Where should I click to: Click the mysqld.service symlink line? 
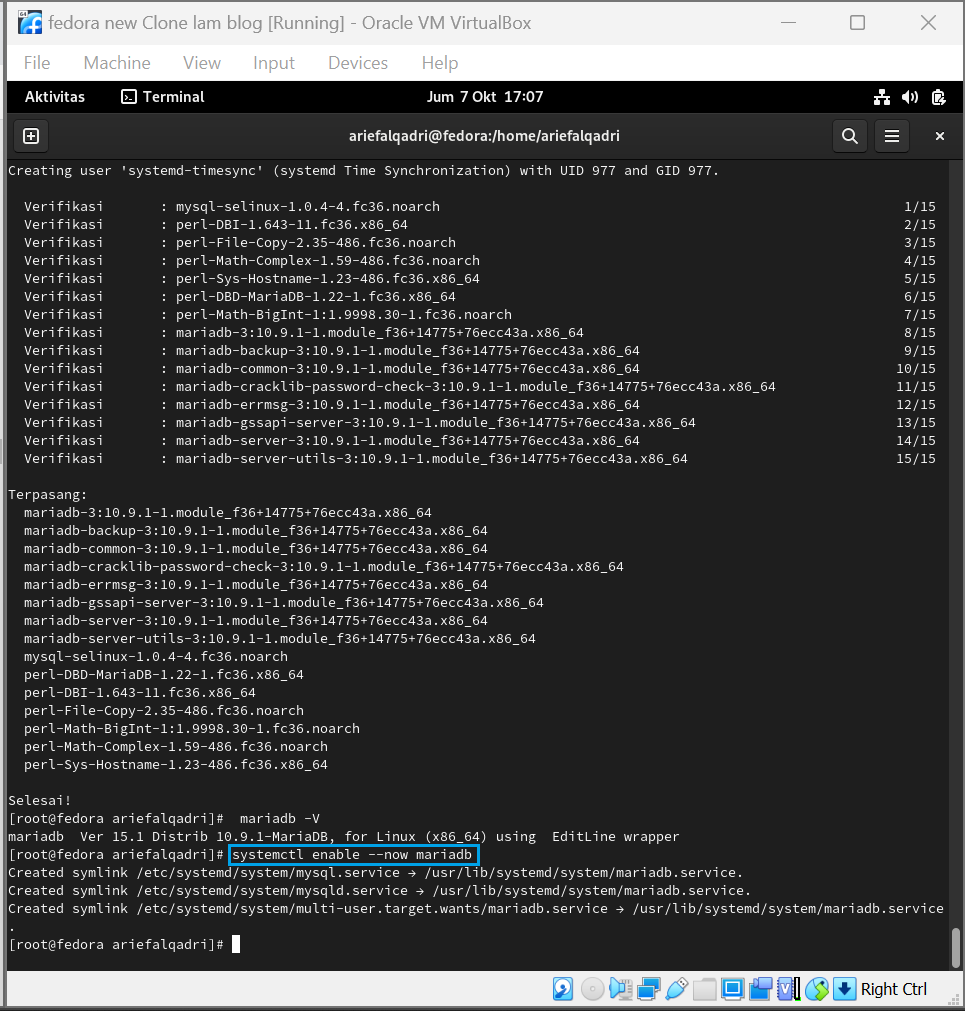click(379, 890)
